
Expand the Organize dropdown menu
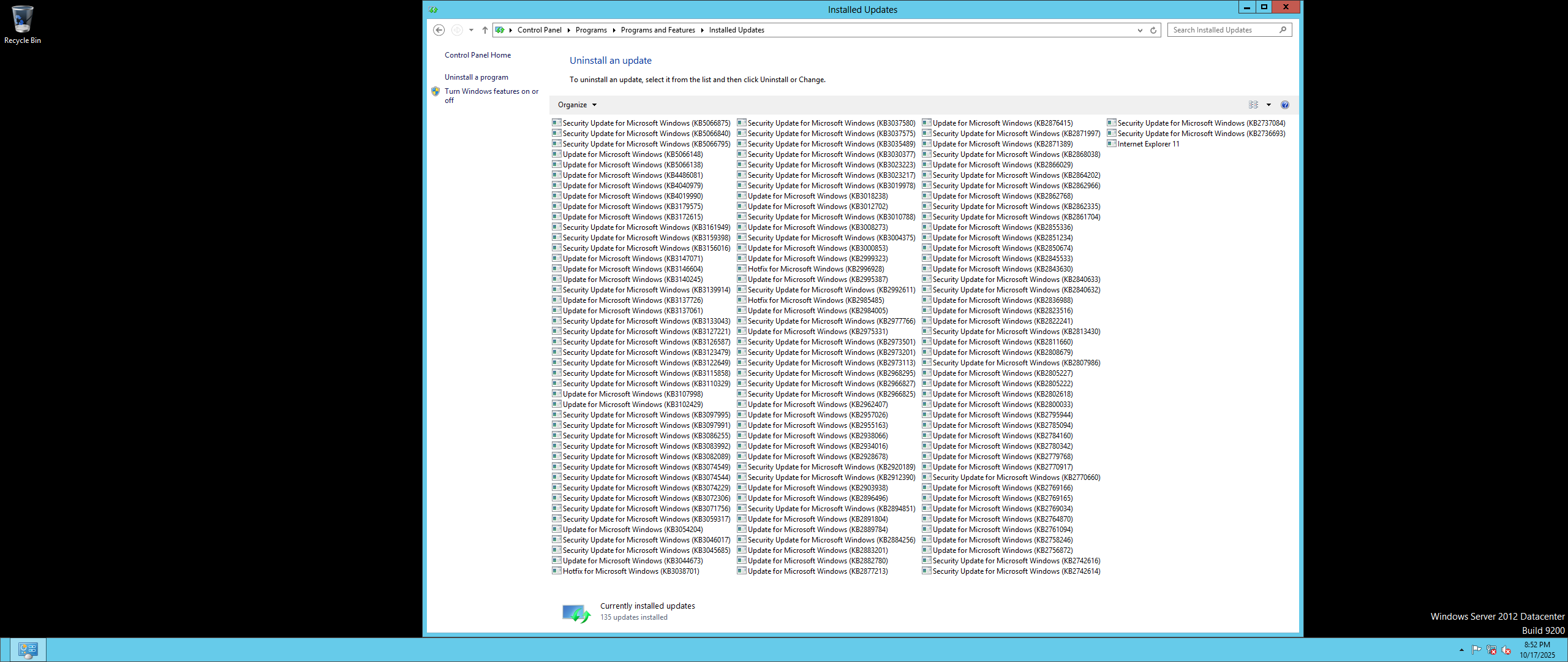(577, 105)
